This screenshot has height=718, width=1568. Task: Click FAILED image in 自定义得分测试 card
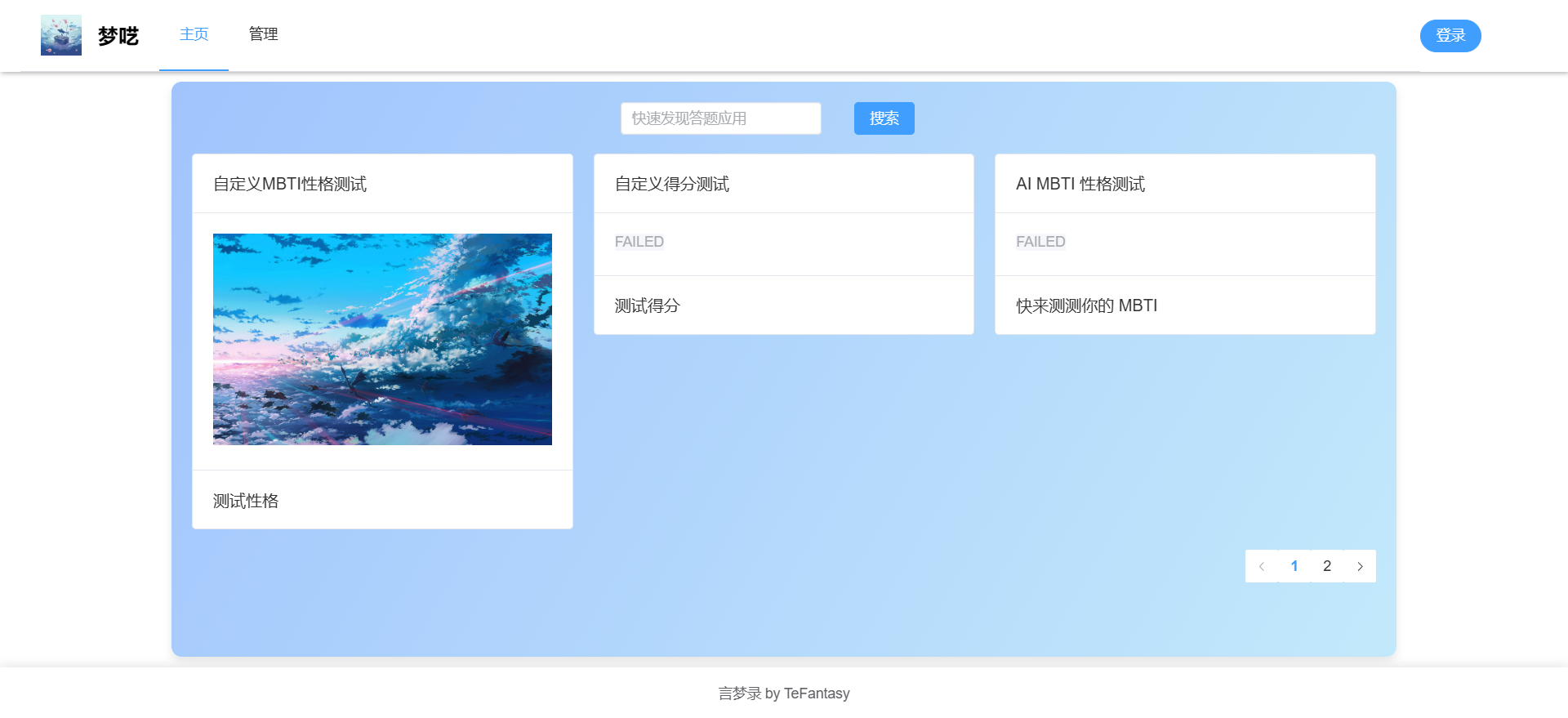point(639,242)
